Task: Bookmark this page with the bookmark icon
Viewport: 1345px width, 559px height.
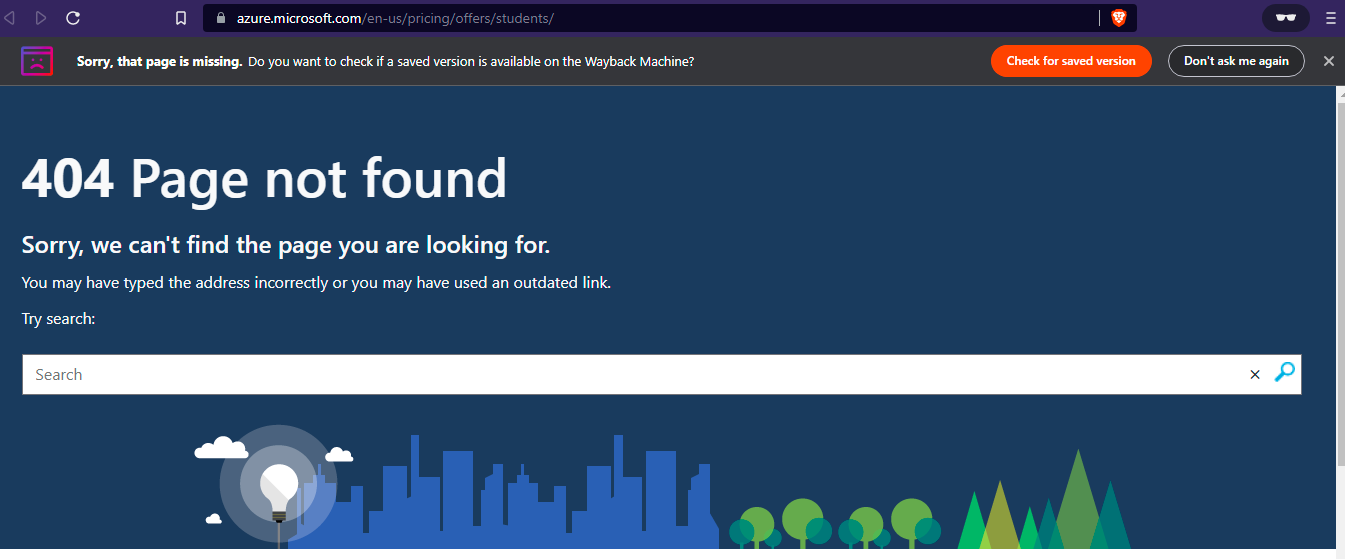Action: point(181,18)
